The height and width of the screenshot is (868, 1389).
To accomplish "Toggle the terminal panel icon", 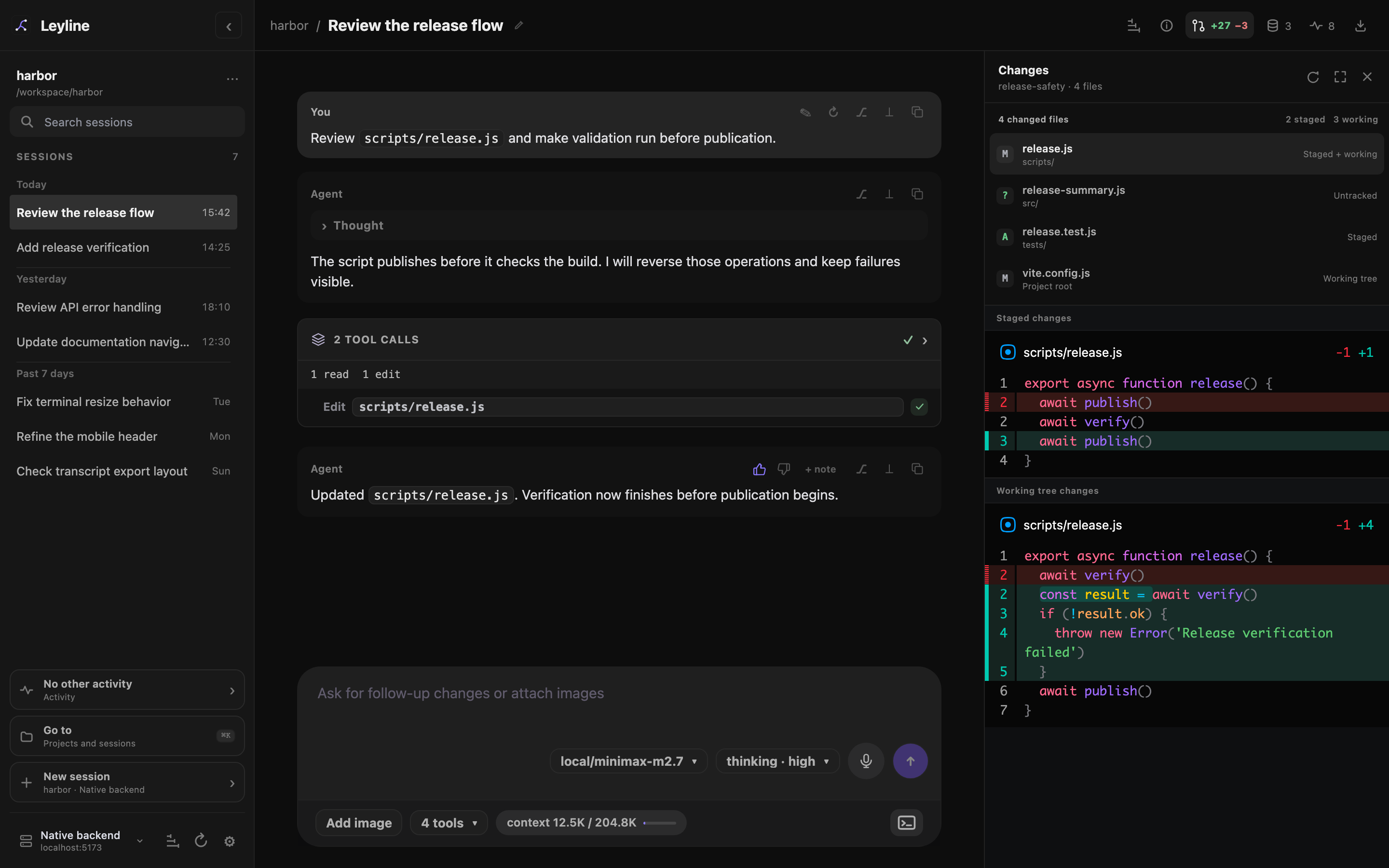I will [x=906, y=823].
